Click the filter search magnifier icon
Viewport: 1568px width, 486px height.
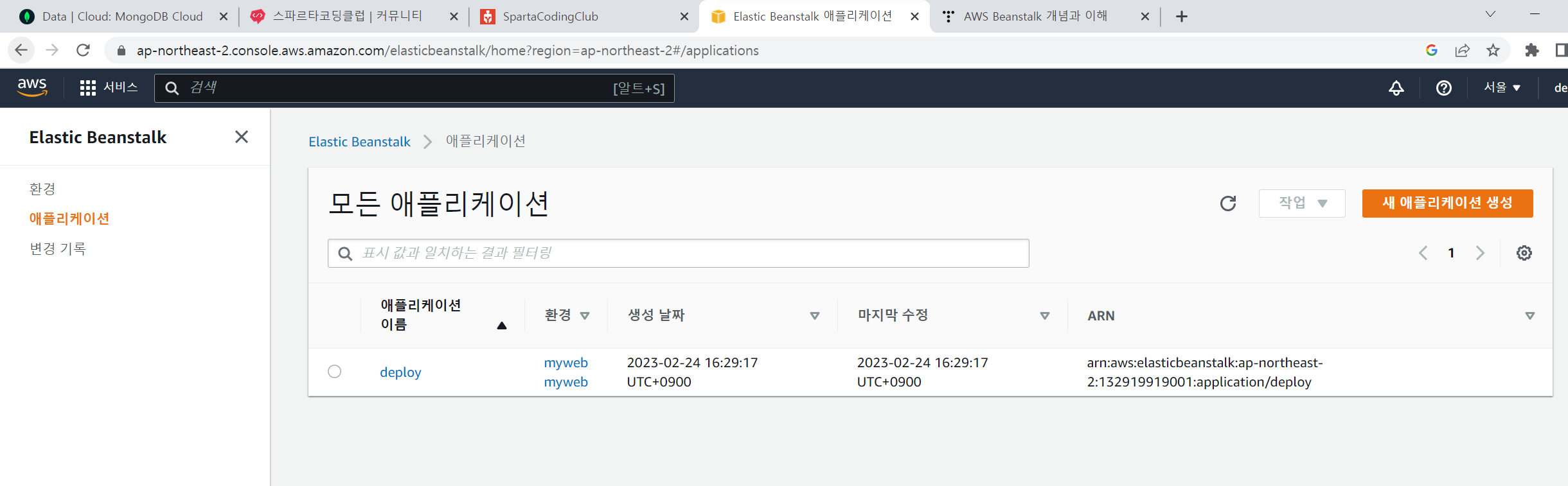[x=345, y=254]
